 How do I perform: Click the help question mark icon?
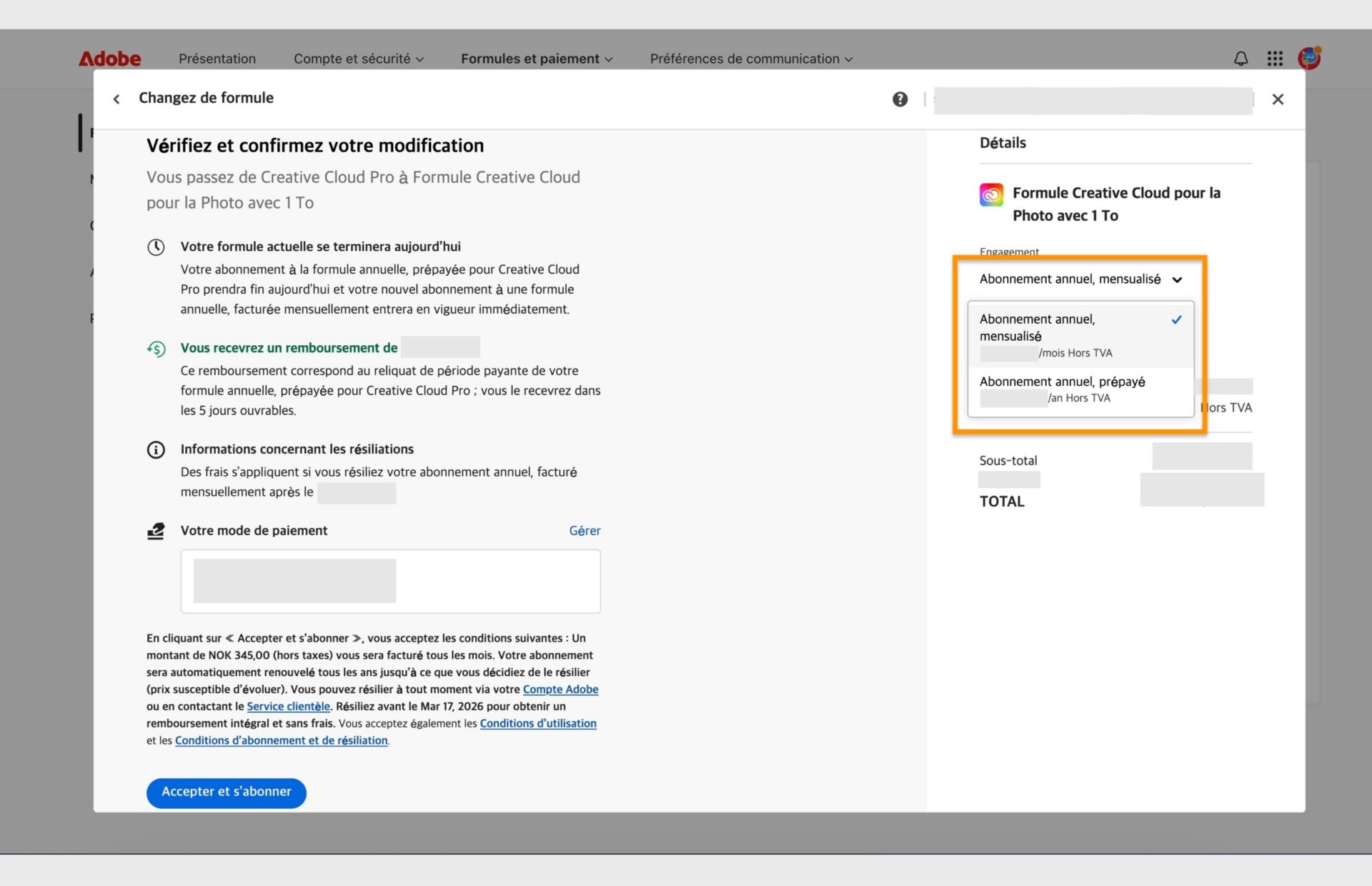click(x=900, y=99)
